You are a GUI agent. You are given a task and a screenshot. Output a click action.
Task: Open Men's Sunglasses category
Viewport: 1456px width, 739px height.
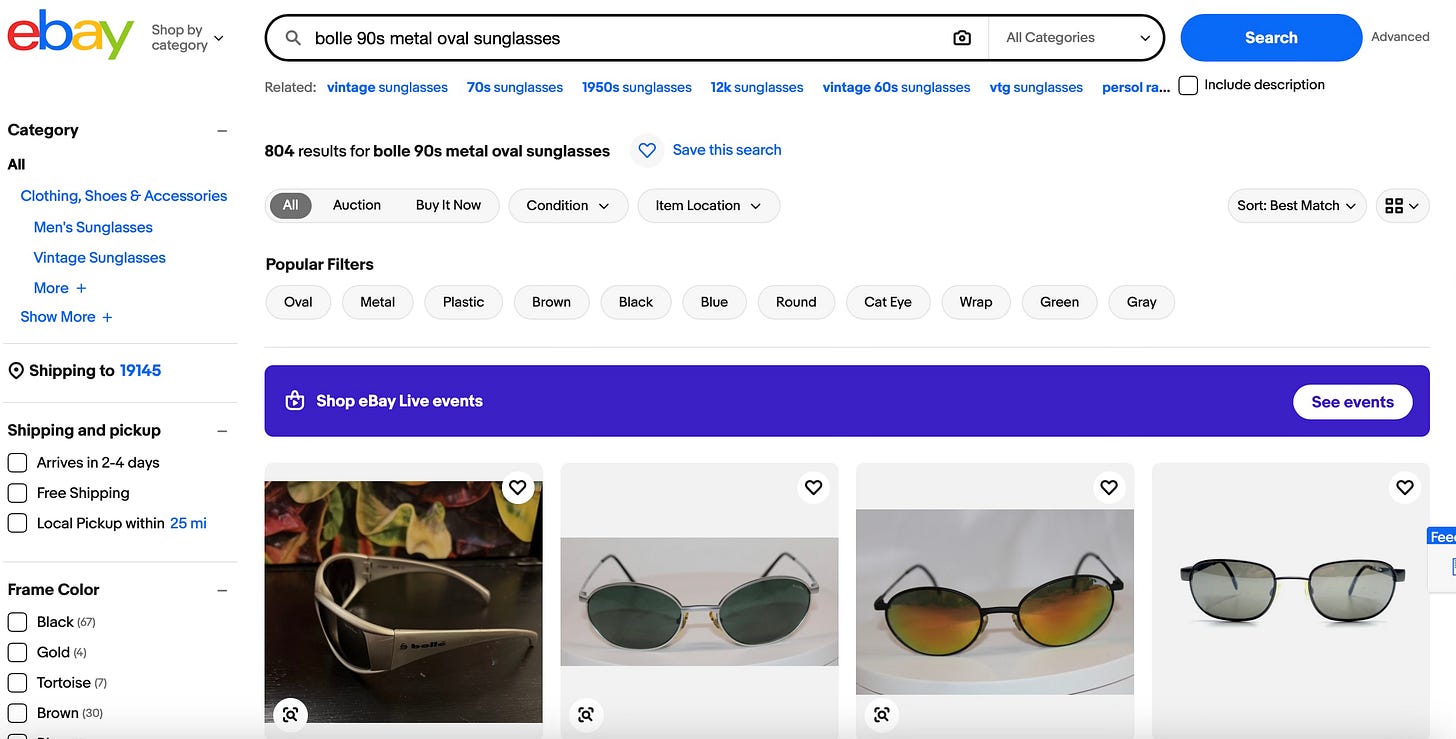pyautogui.click(x=93, y=227)
